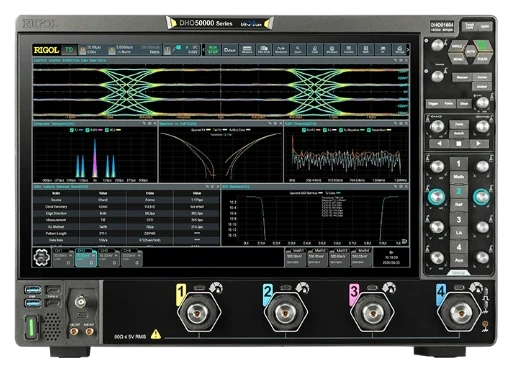512x372 pixels.
Task: Select the Clock Recovery row in results table
Action: [126, 207]
